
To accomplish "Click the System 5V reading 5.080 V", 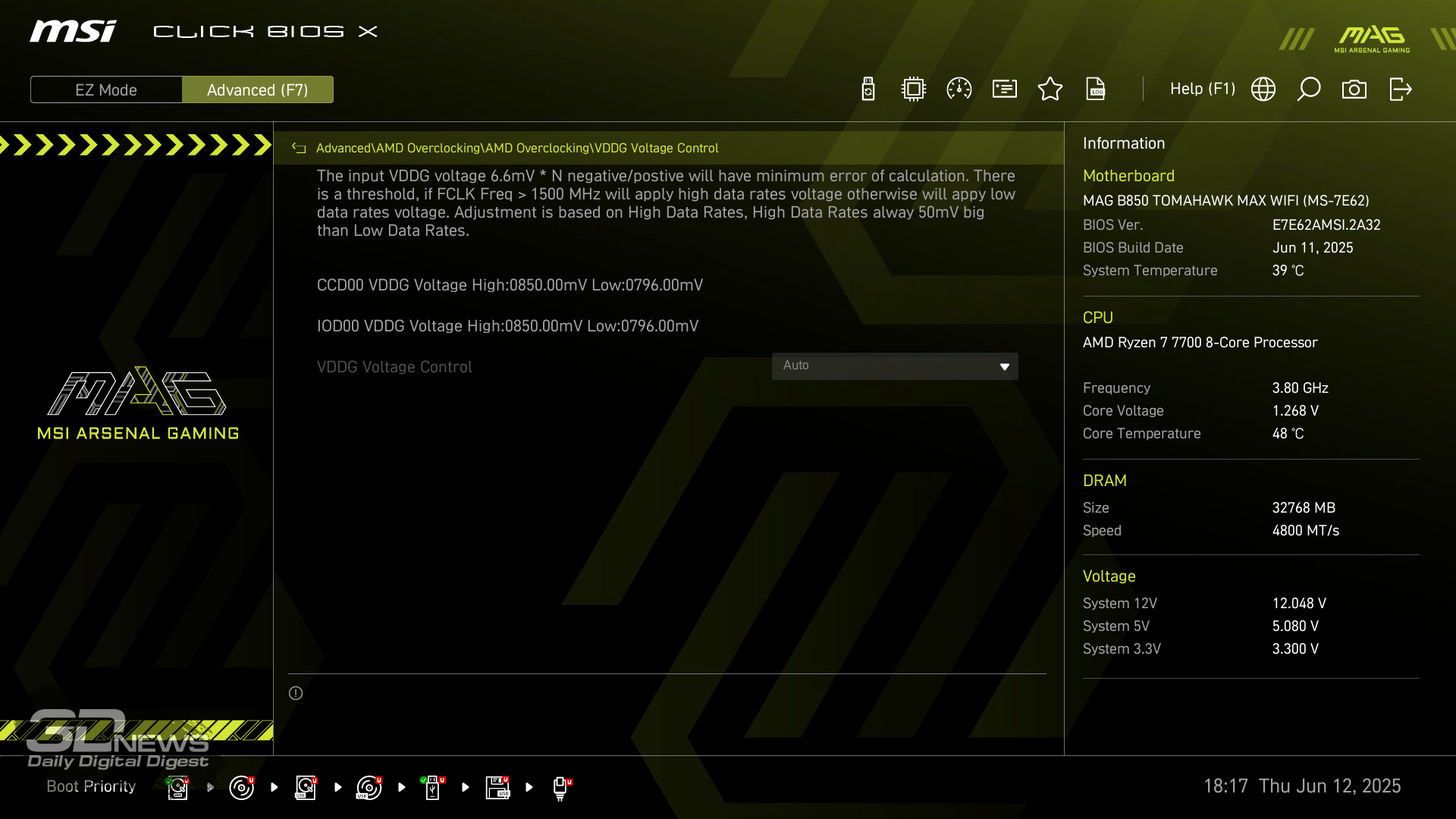I will coord(1295,626).
